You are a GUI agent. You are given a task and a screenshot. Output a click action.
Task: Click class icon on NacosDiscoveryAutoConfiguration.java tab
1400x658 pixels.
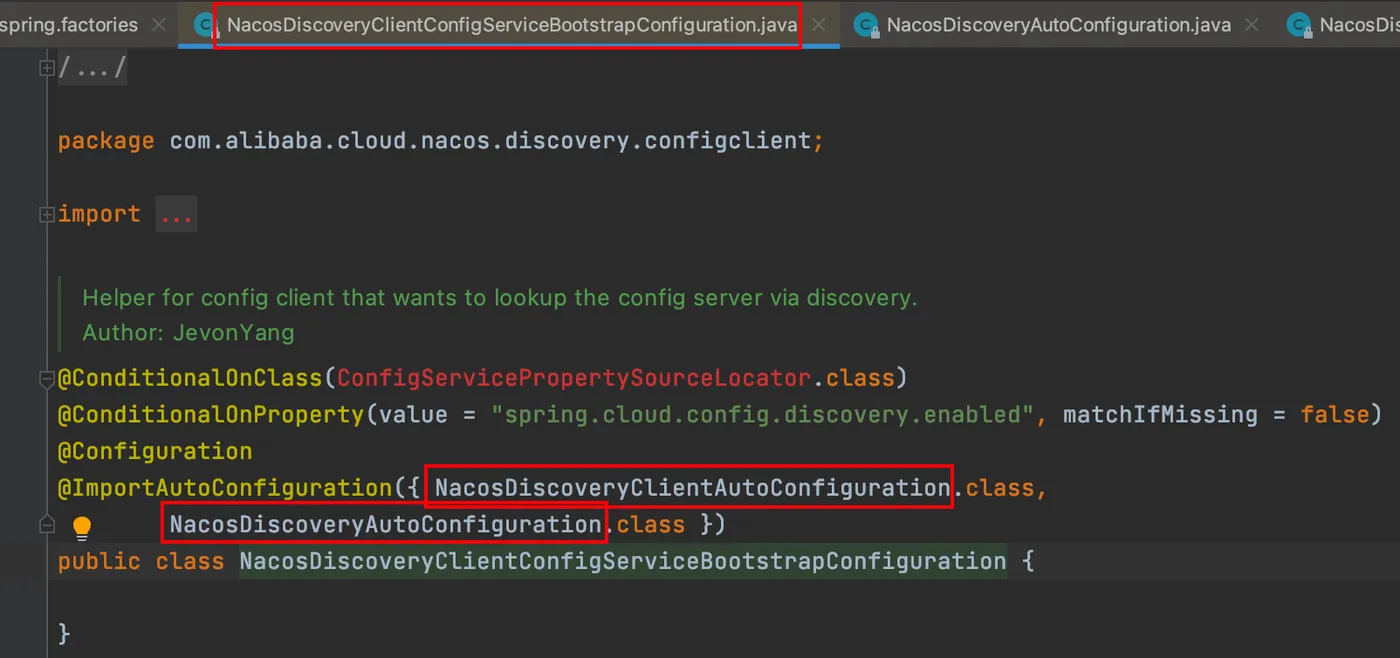pos(868,26)
